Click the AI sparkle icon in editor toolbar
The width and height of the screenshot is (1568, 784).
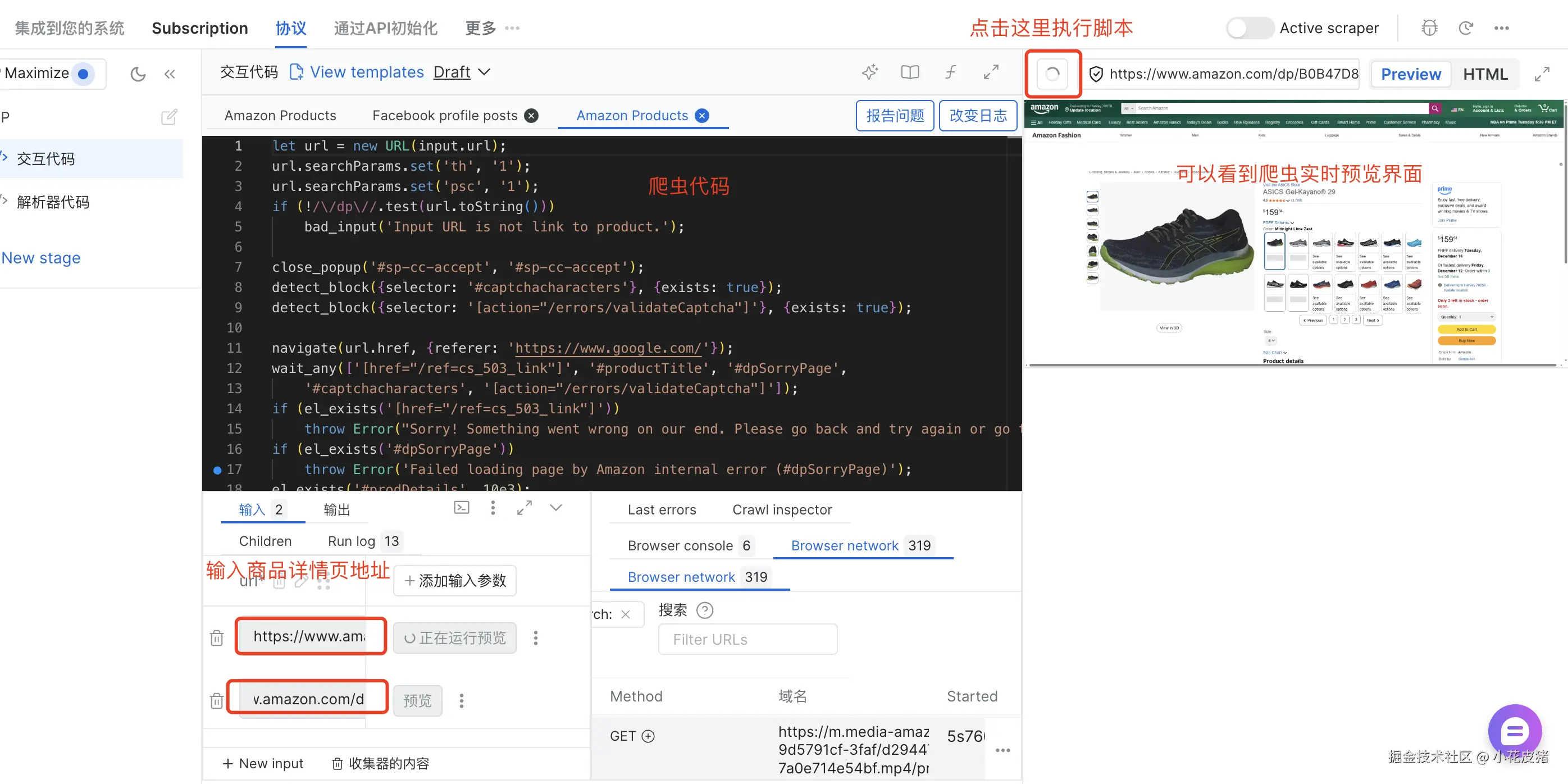[870, 72]
